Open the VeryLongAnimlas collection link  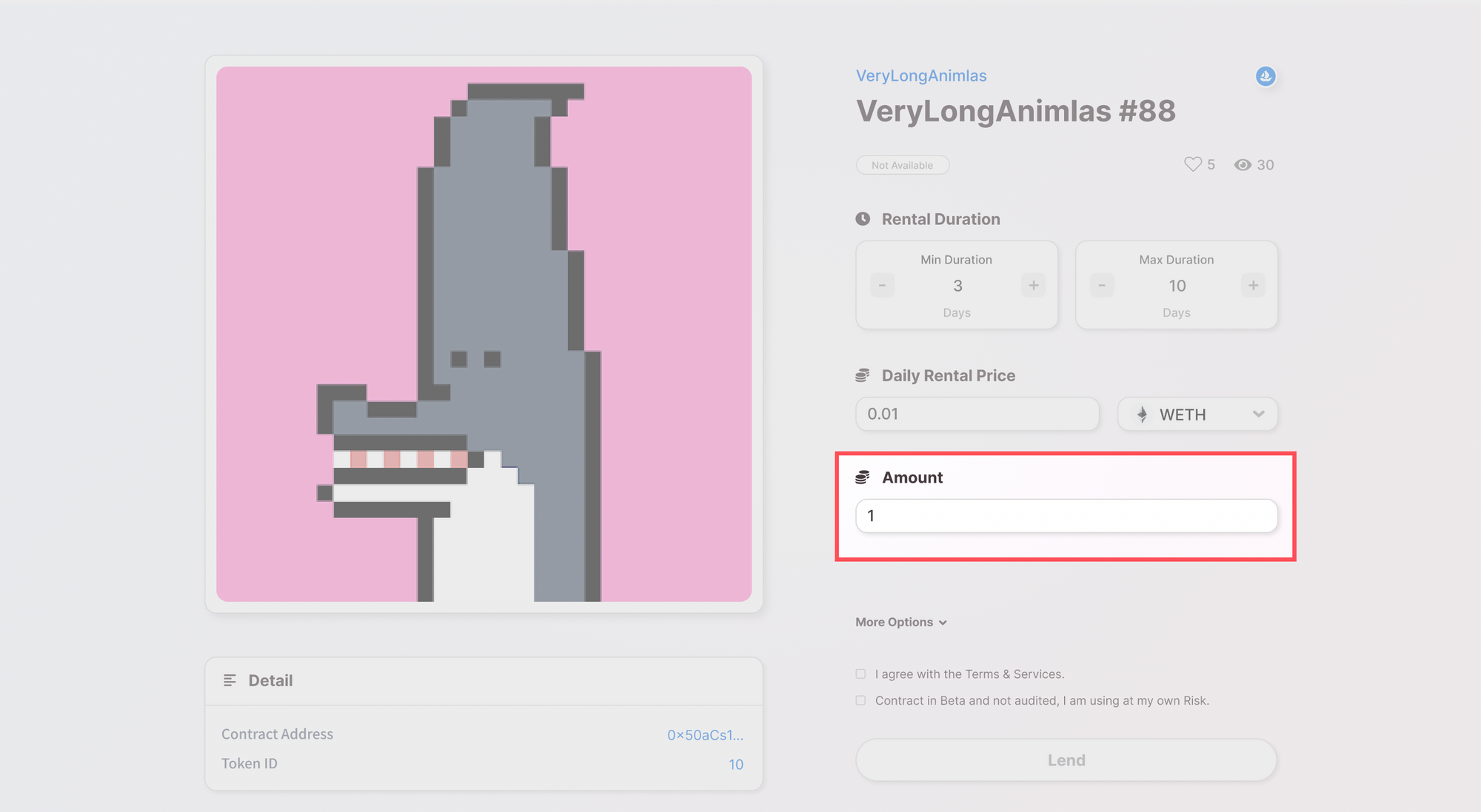click(921, 76)
